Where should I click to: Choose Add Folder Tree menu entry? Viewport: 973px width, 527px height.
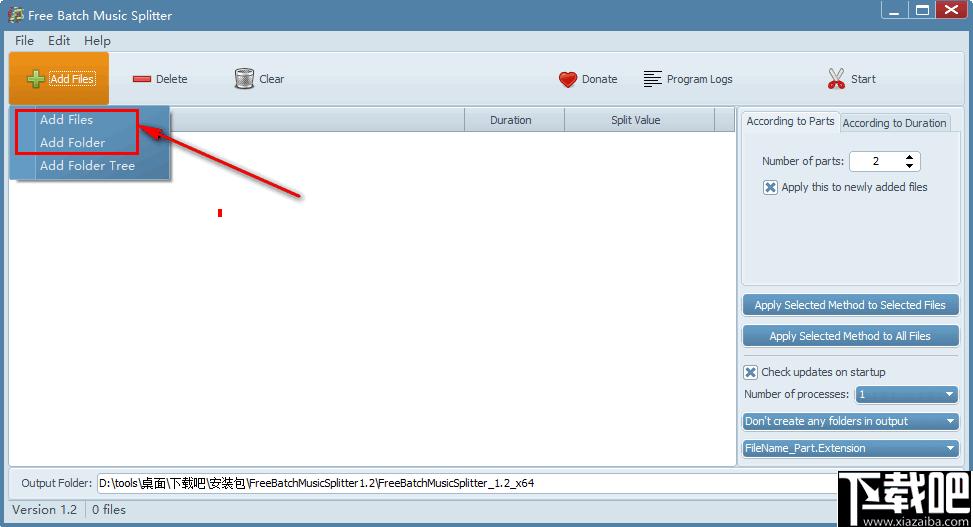click(87, 166)
